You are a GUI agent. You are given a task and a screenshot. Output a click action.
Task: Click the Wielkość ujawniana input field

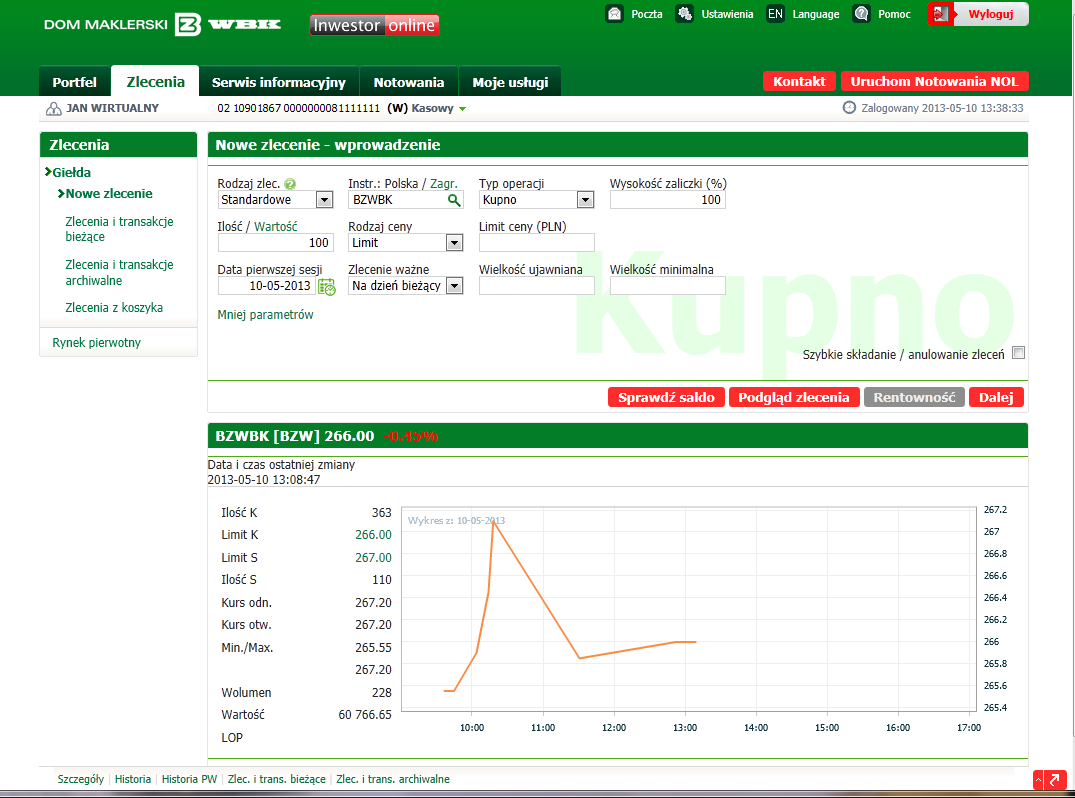pyautogui.click(x=537, y=286)
